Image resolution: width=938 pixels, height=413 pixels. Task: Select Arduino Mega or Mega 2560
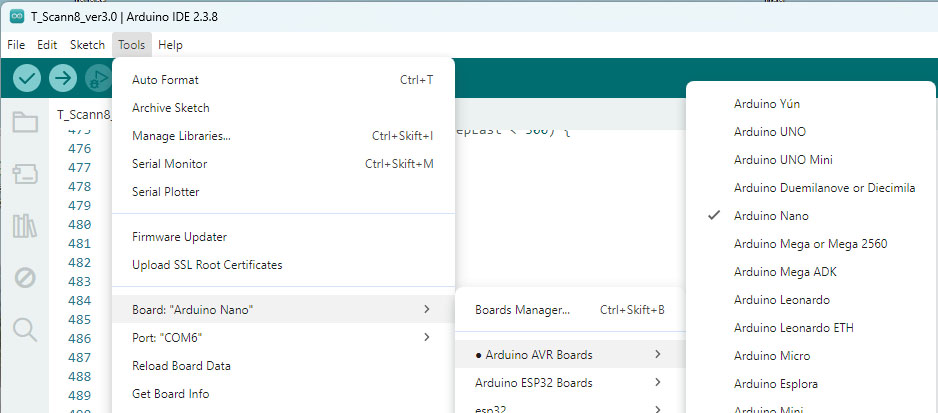pyautogui.click(x=811, y=244)
